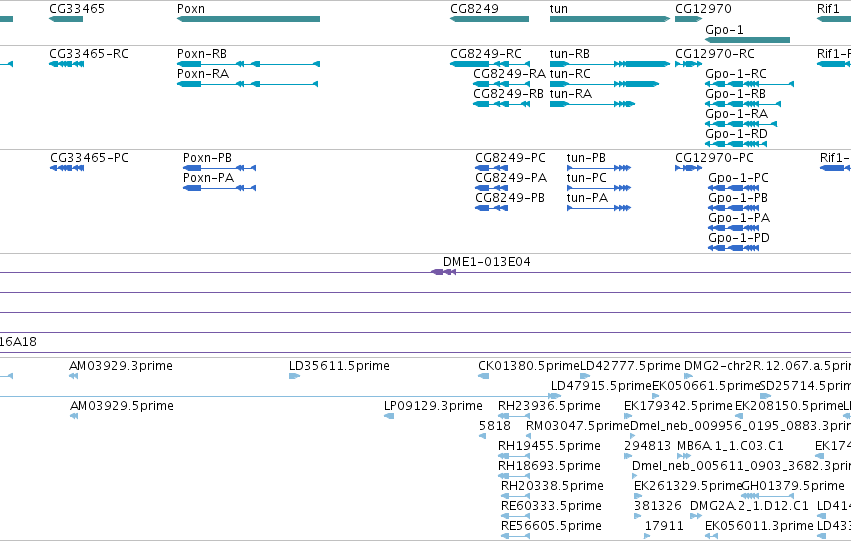Select the Gpo-1 gene label
Screen dimensions: 851x541
(x=724, y=30)
